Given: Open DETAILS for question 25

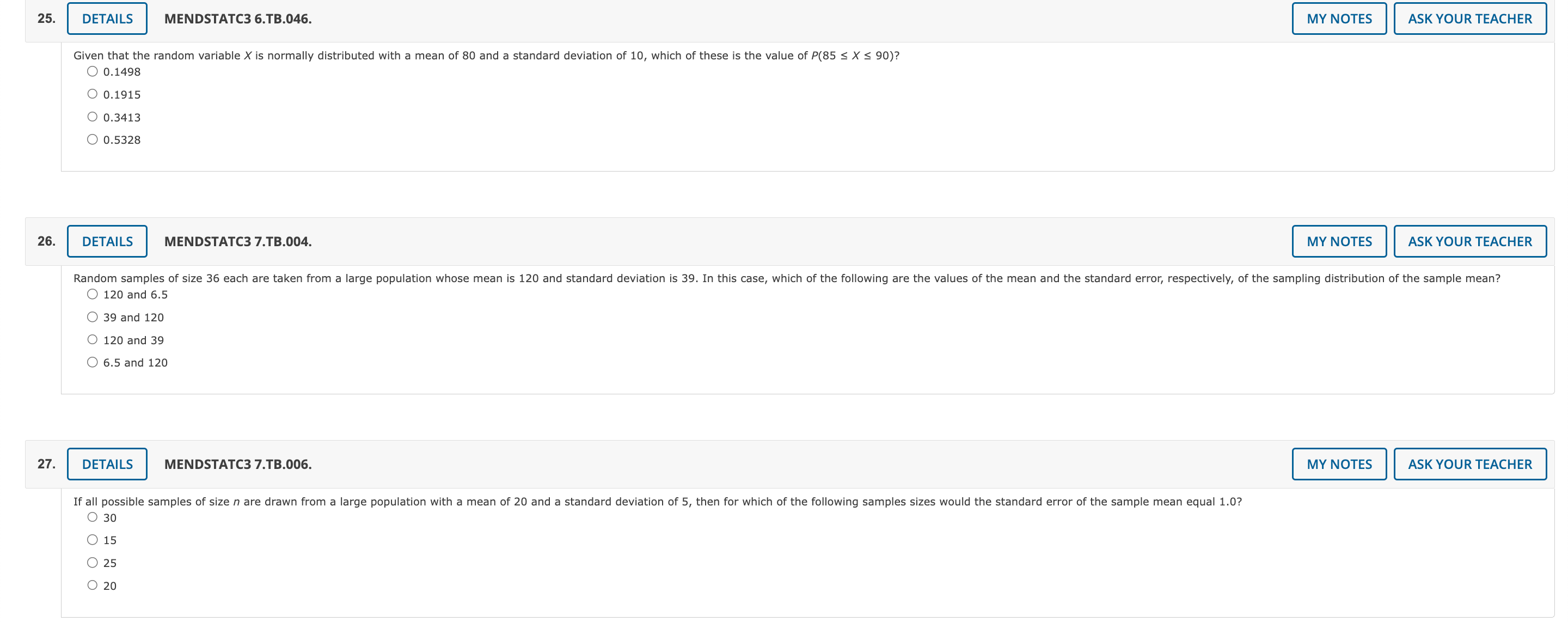Looking at the screenshot, I should [107, 19].
